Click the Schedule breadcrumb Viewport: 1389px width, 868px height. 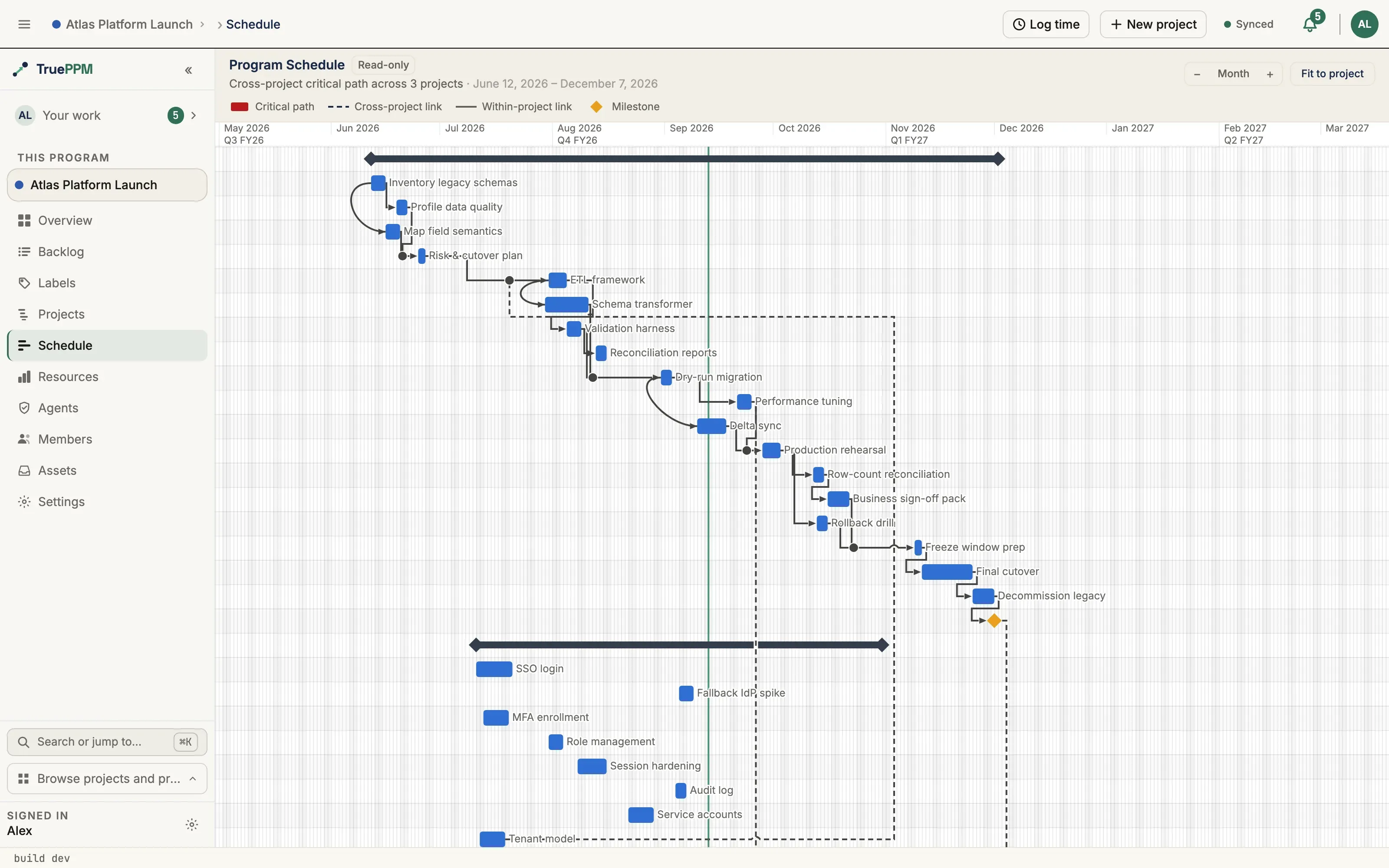253,24
